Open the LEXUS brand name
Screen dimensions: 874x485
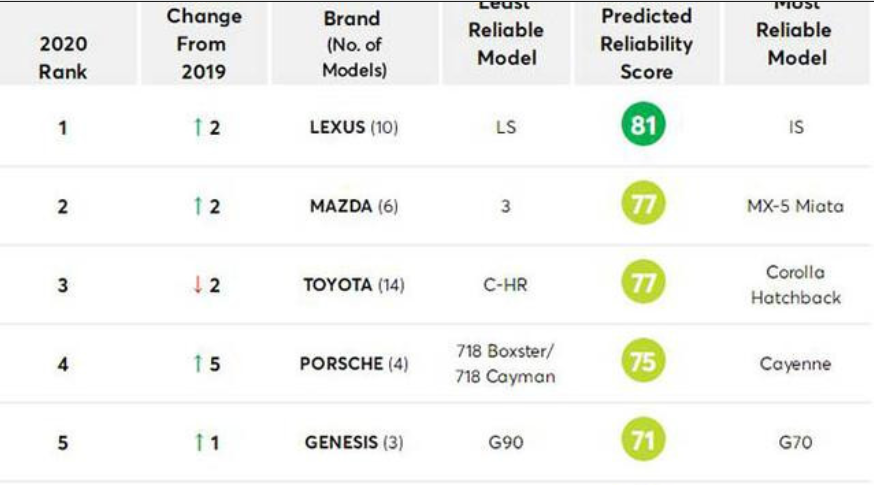337,128
